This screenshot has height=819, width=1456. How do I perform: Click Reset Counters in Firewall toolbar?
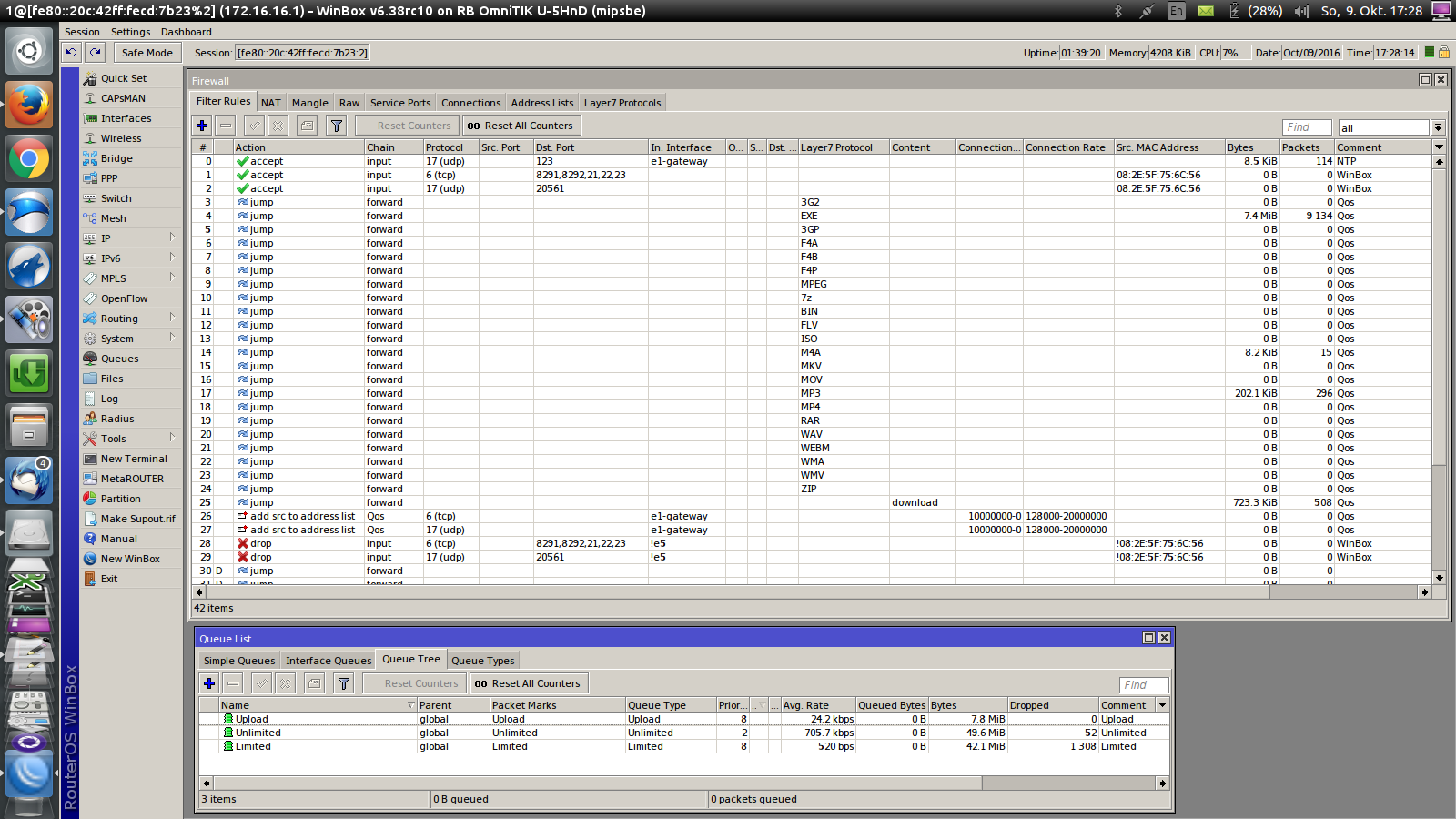405,126
